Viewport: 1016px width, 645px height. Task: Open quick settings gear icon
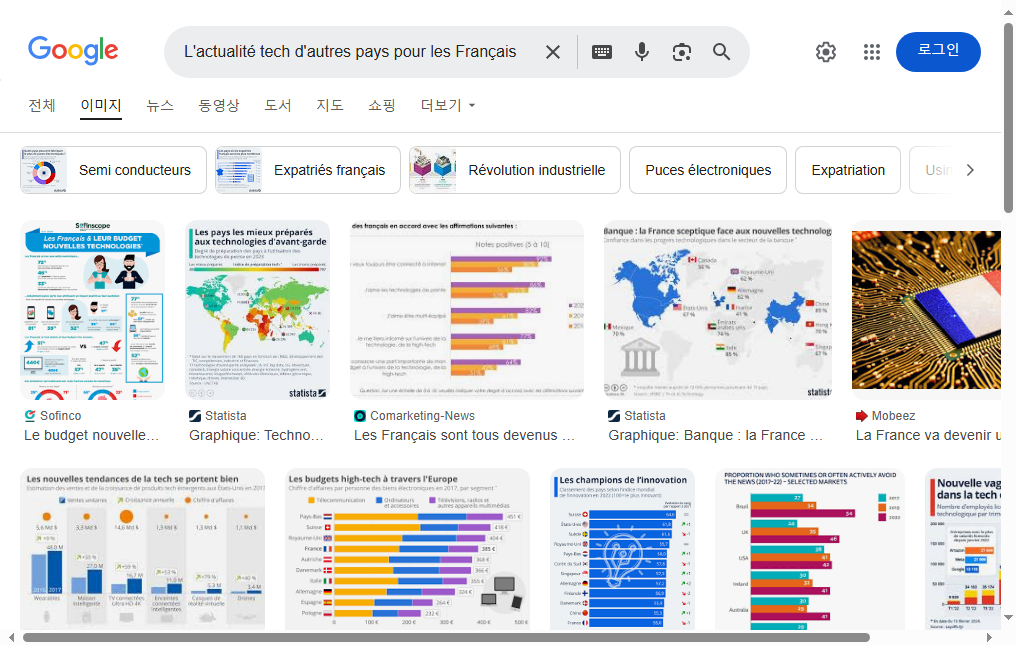click(x=826, y=52)
